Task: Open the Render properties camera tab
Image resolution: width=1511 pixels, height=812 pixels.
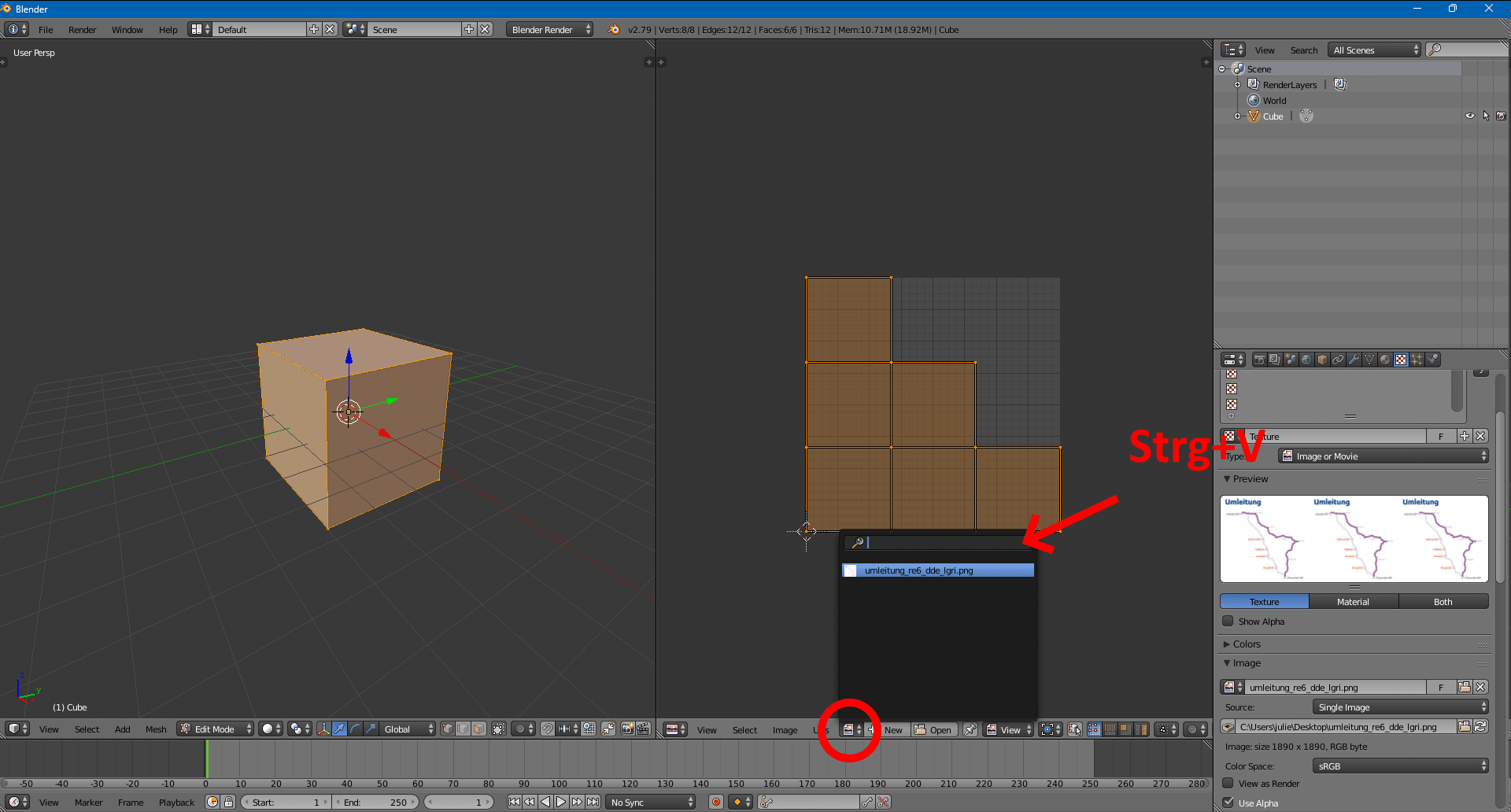Action: pyautogui.click(x=1260, y=360)
